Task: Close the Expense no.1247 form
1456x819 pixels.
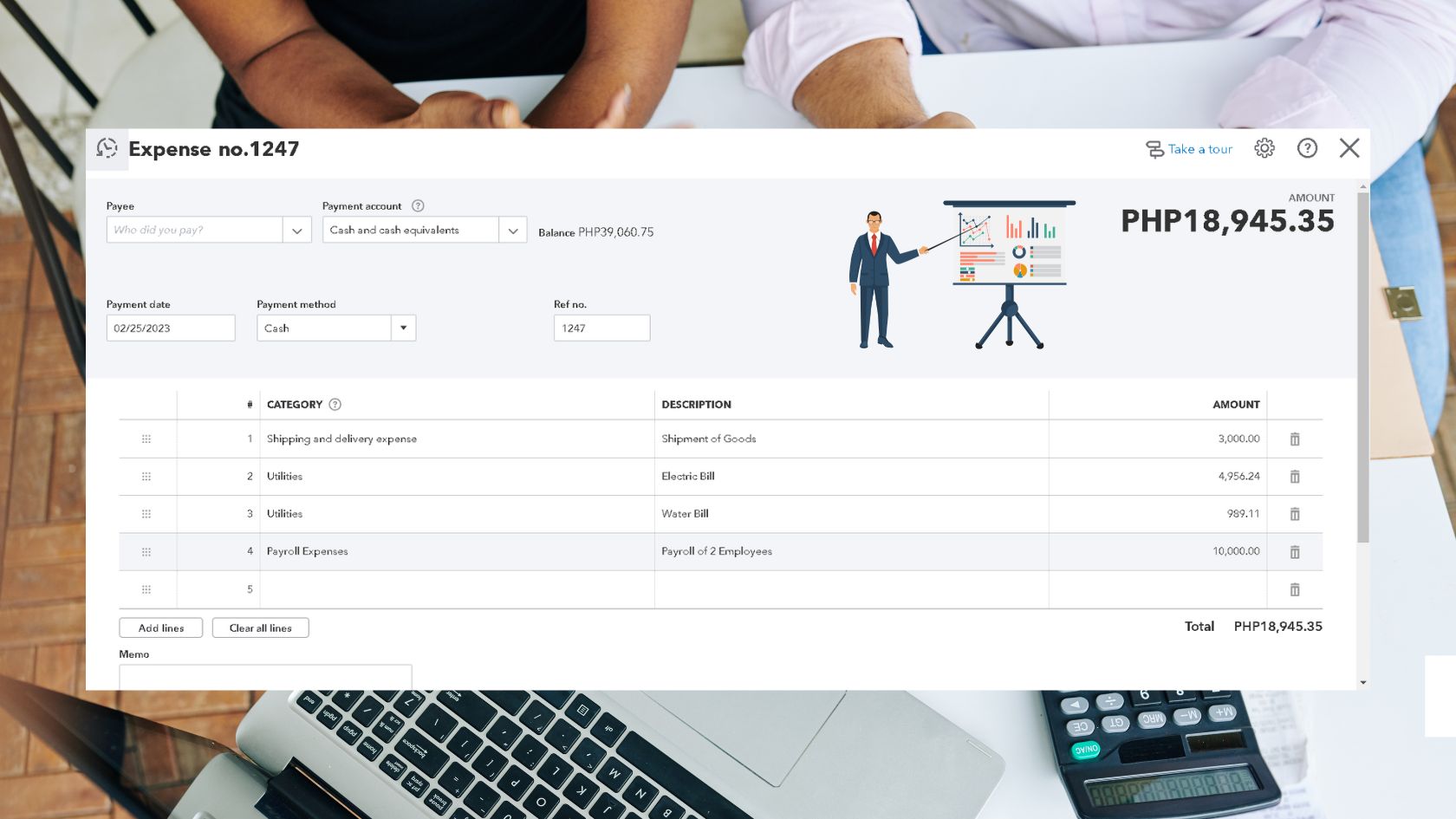Action: coord(1349,148)
